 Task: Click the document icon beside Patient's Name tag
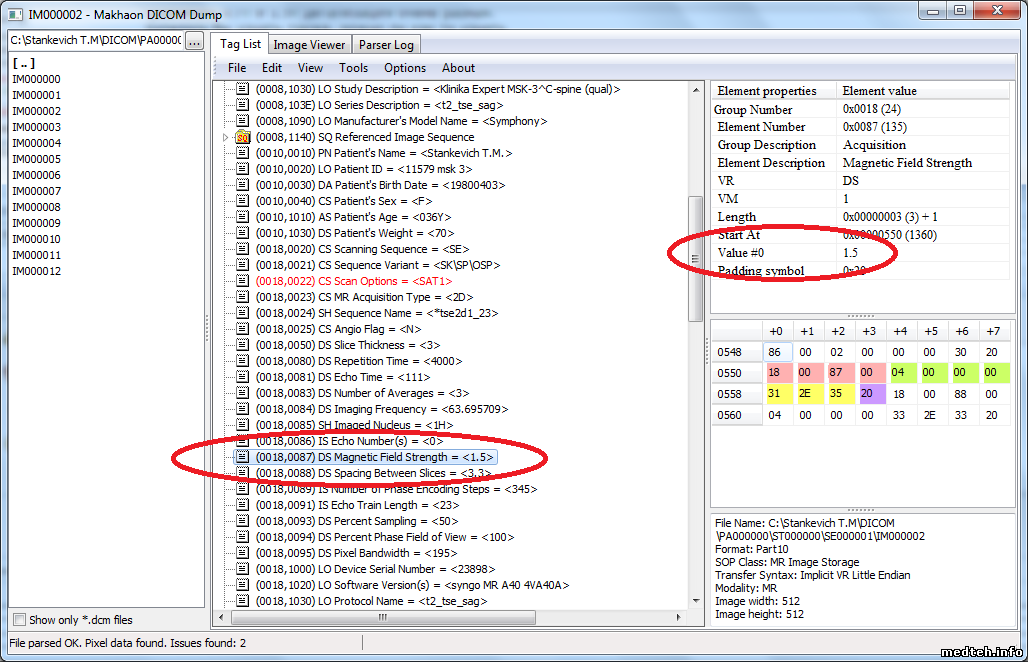[x=242, y=153]
